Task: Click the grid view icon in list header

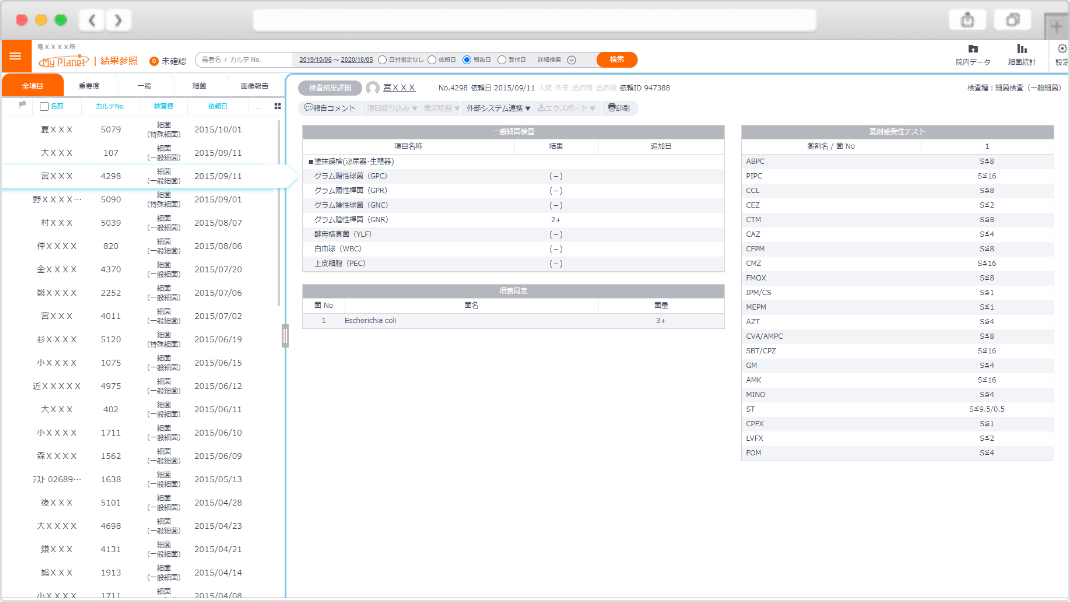Action: coord(278,105)
